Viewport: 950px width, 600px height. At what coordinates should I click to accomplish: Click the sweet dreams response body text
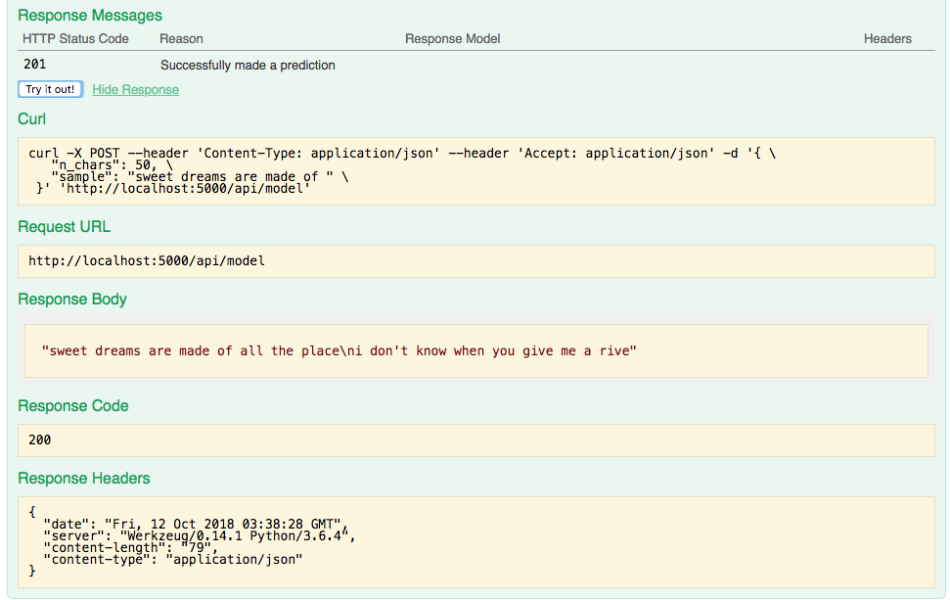(339, 351)
